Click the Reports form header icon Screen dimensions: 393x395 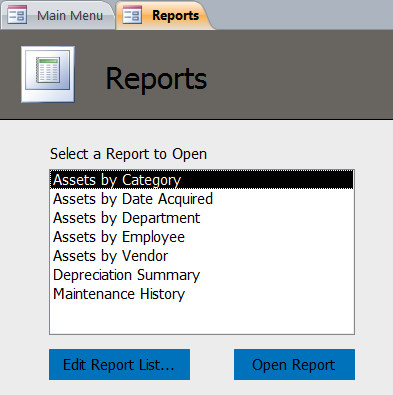pyautogui.click(x=48, y=74)
